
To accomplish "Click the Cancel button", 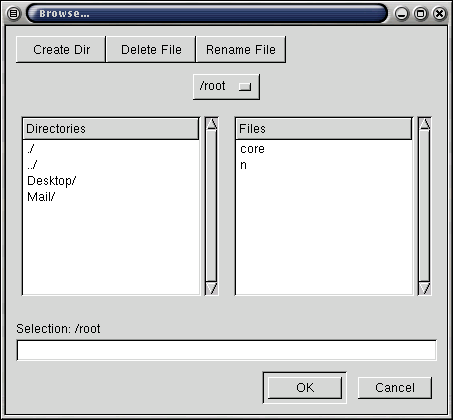I will [395, 388].
